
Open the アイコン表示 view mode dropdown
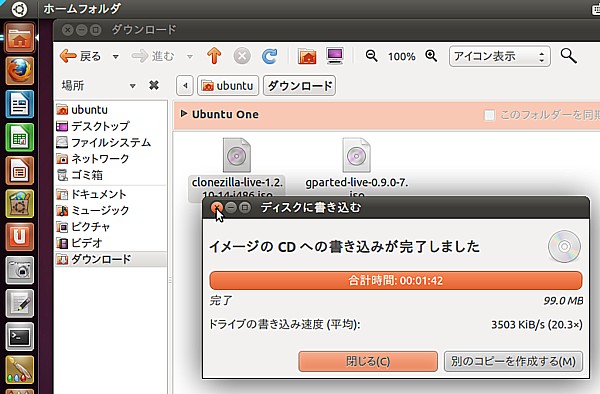coord(500,56)
